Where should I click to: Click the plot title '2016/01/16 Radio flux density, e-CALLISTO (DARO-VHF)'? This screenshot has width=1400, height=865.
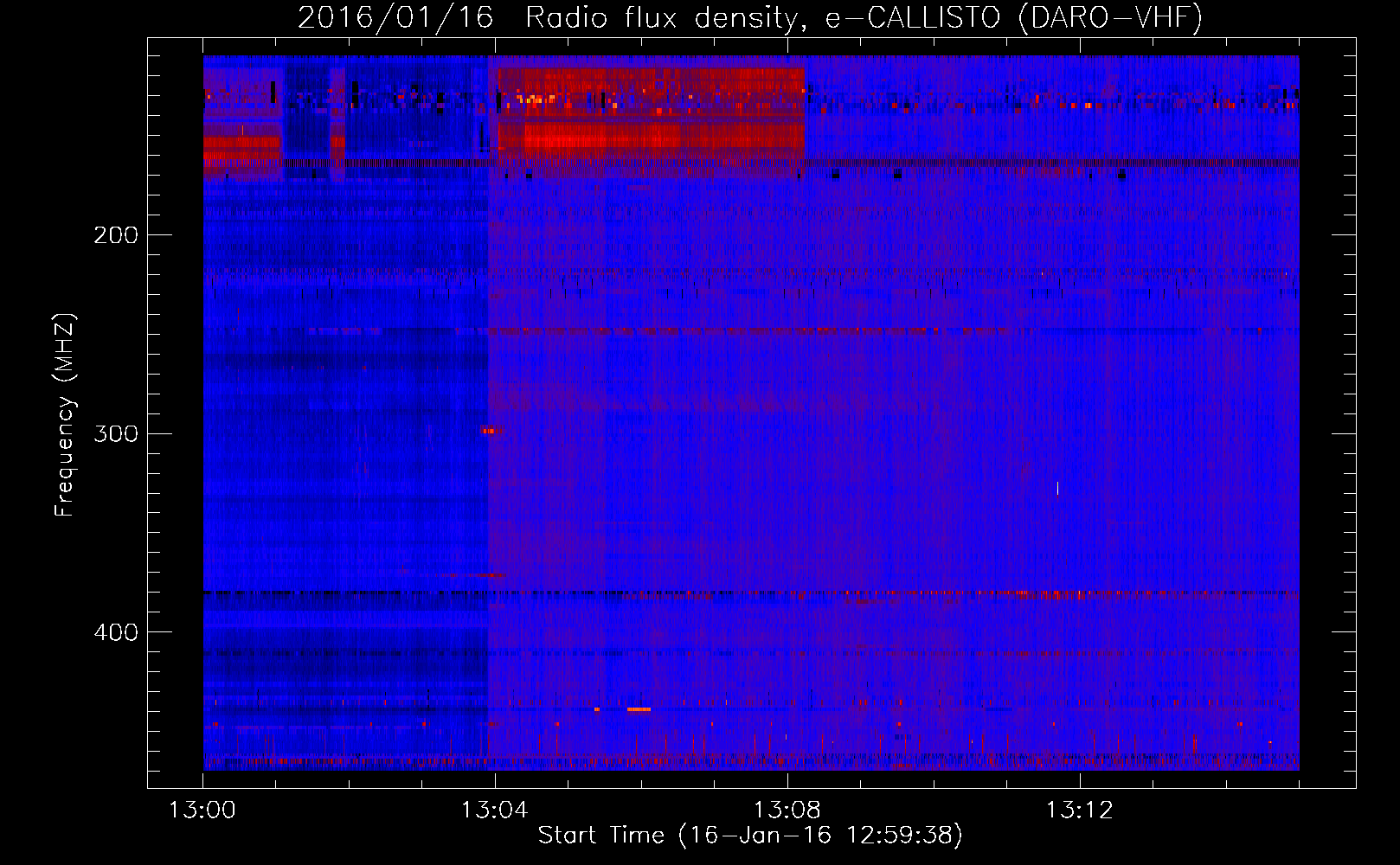click(x=750, y=17)
